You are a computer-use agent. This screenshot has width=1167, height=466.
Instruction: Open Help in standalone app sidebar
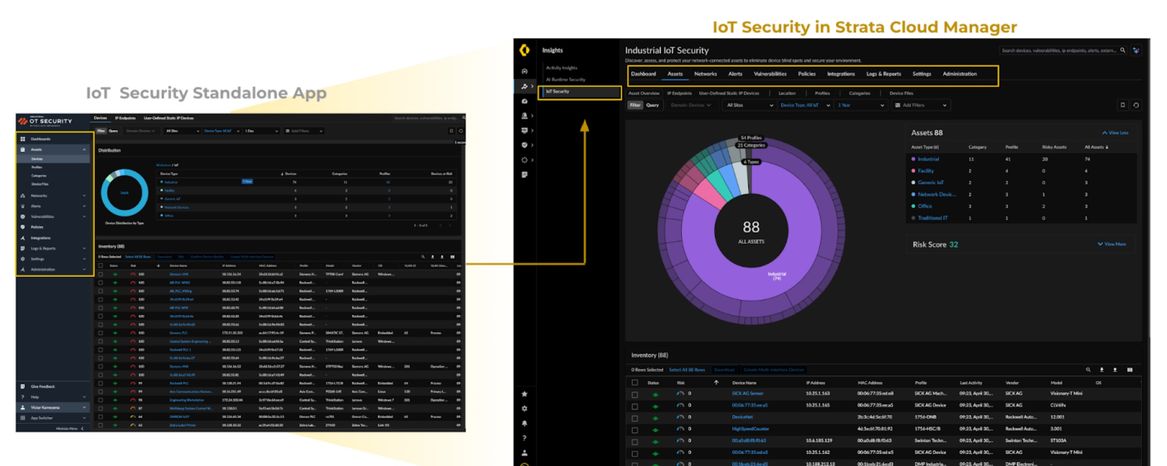click(x=34, y=397)
